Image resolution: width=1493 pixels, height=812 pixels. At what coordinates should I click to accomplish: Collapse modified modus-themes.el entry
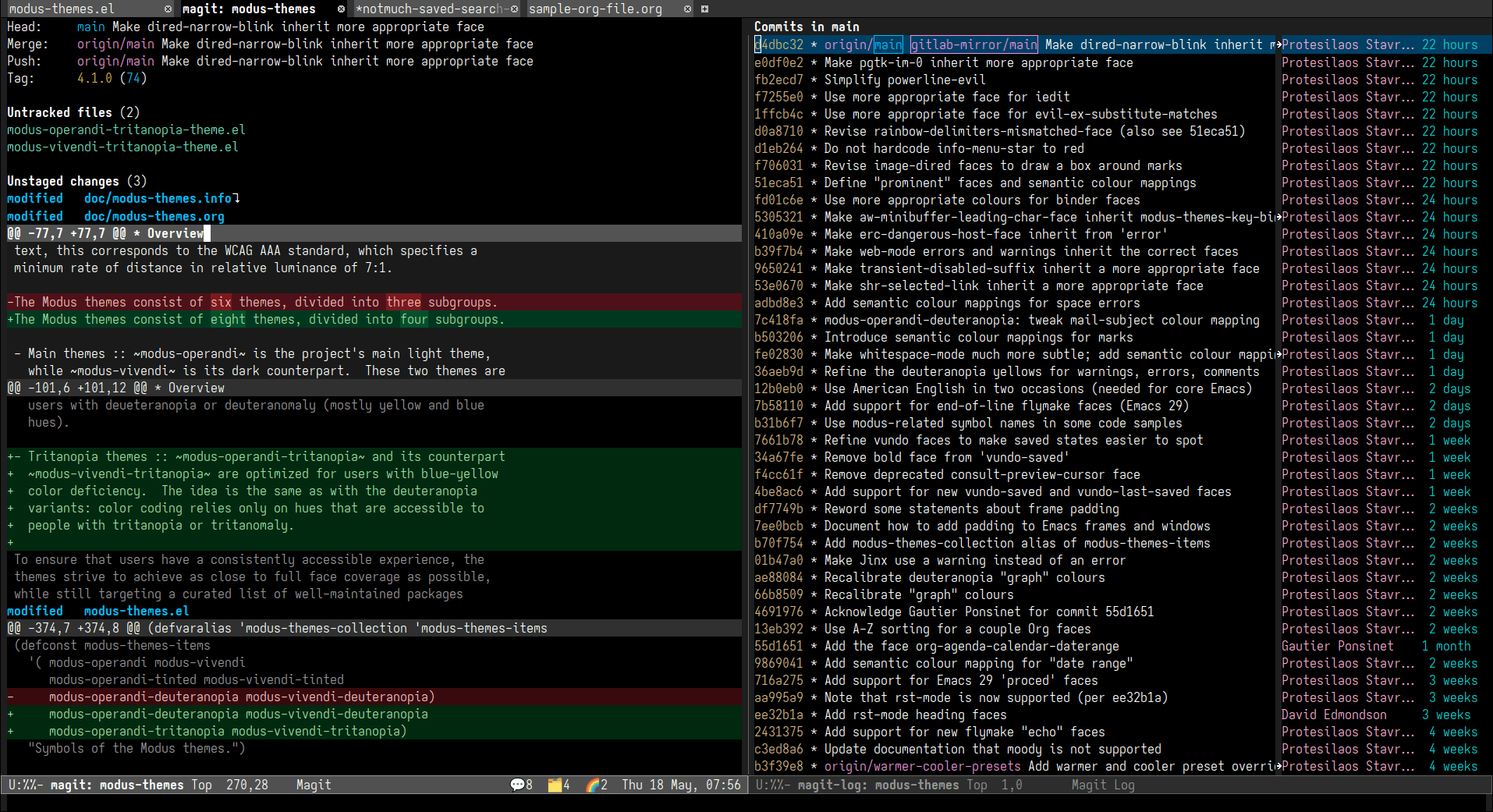pos(98,611)
